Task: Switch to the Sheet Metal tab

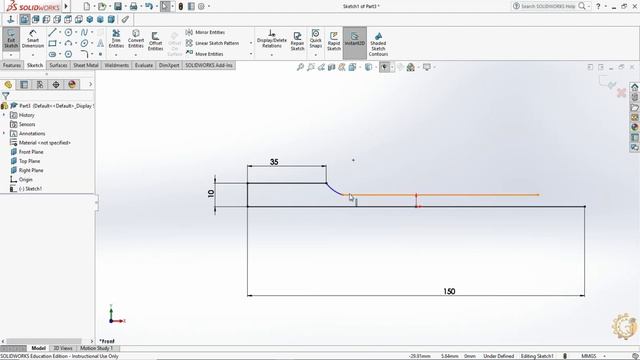Action: (86, 65)
